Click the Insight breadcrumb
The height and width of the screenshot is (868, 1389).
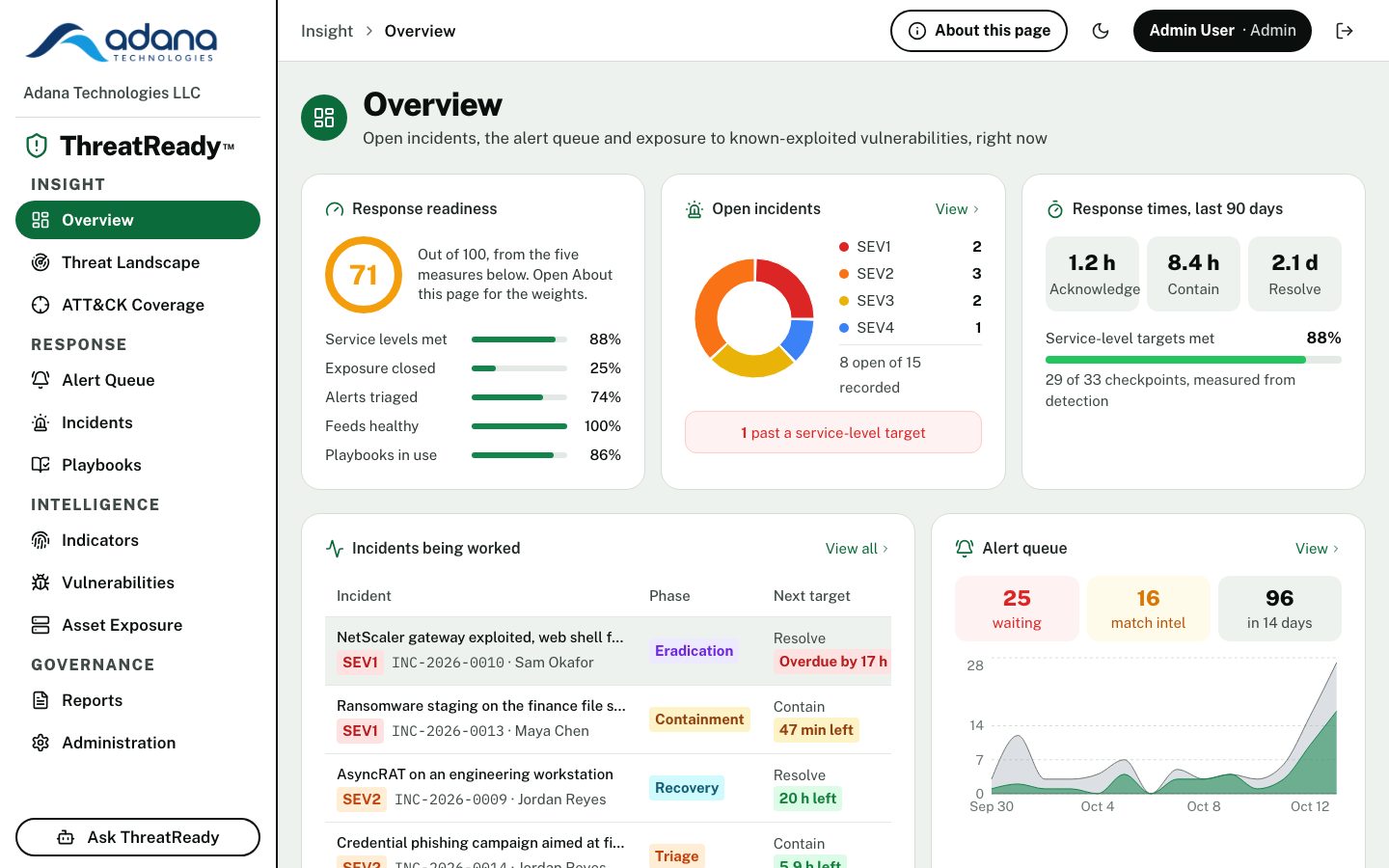327,31
